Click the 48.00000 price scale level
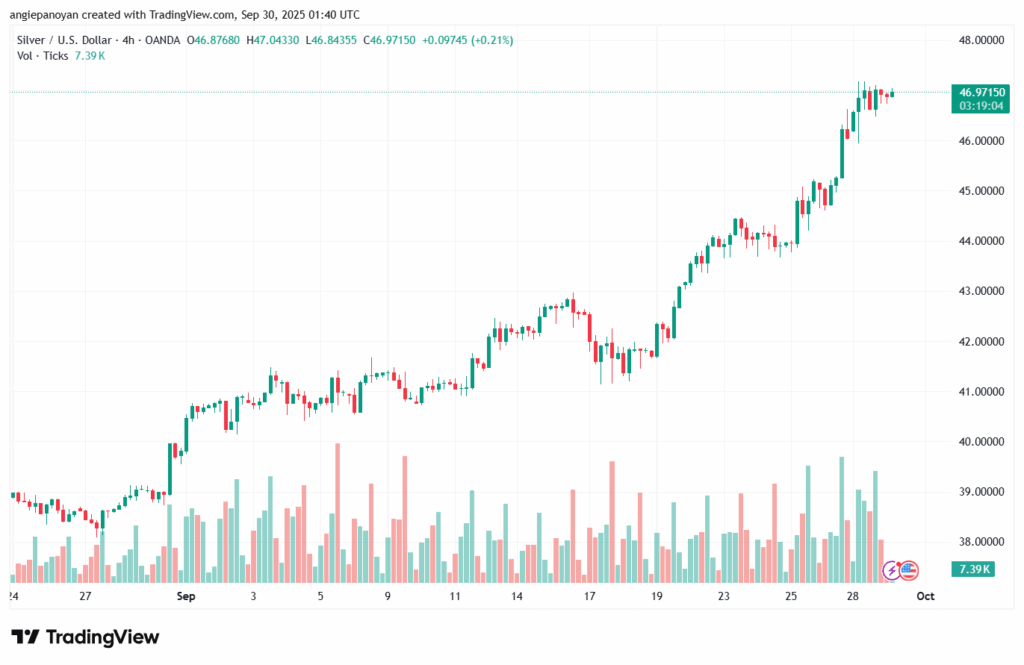 click(x=981, y=40)
